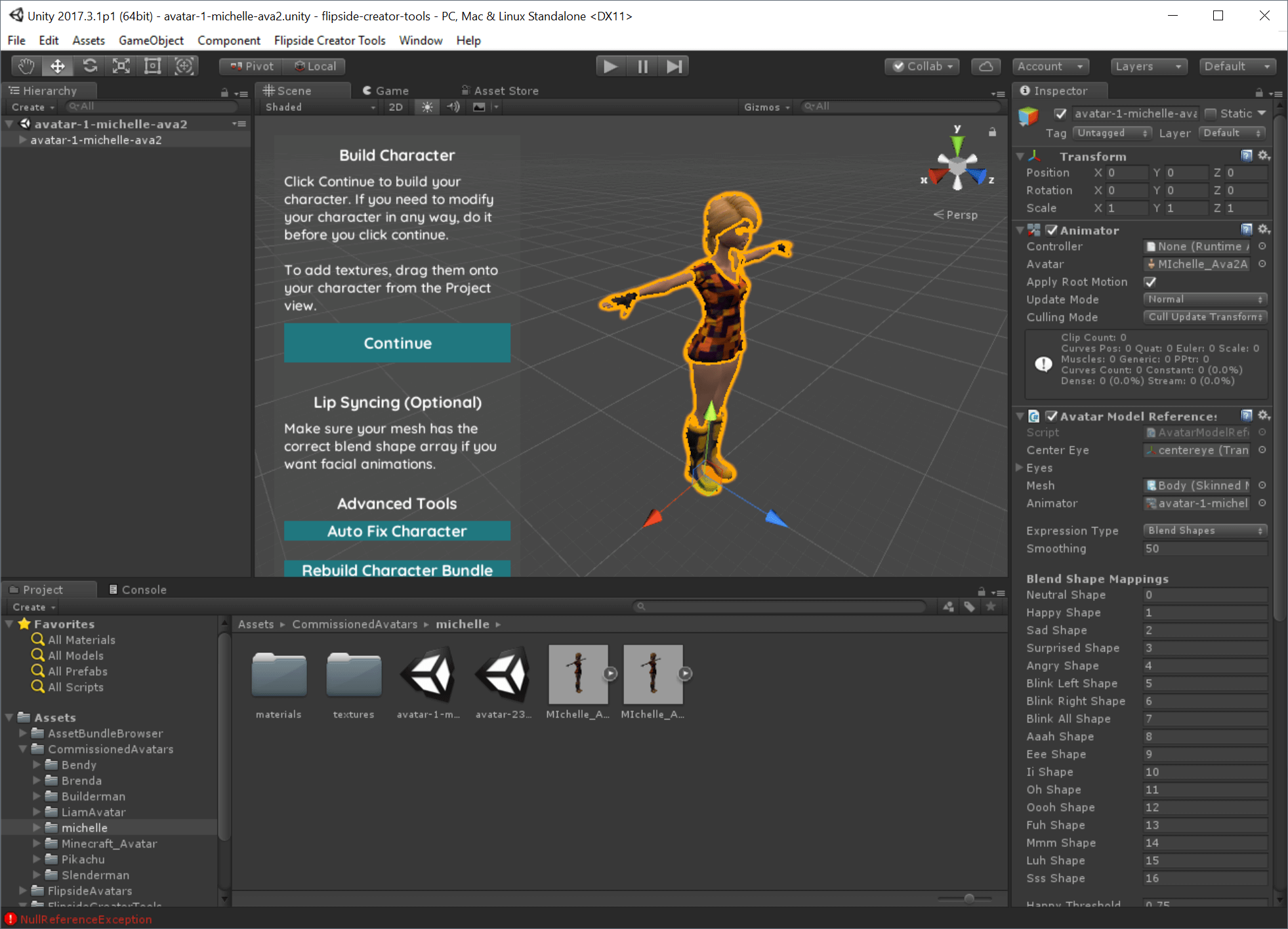This screenshot has width=1288, height=929.
Task: Open the Gizmos dropdown
Action: (x=766, y=107)
